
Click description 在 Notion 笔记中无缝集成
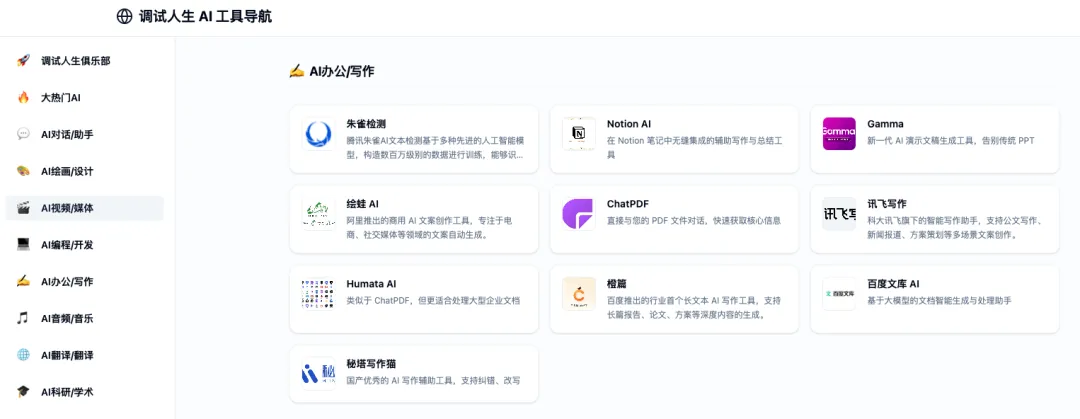point(694,147)
